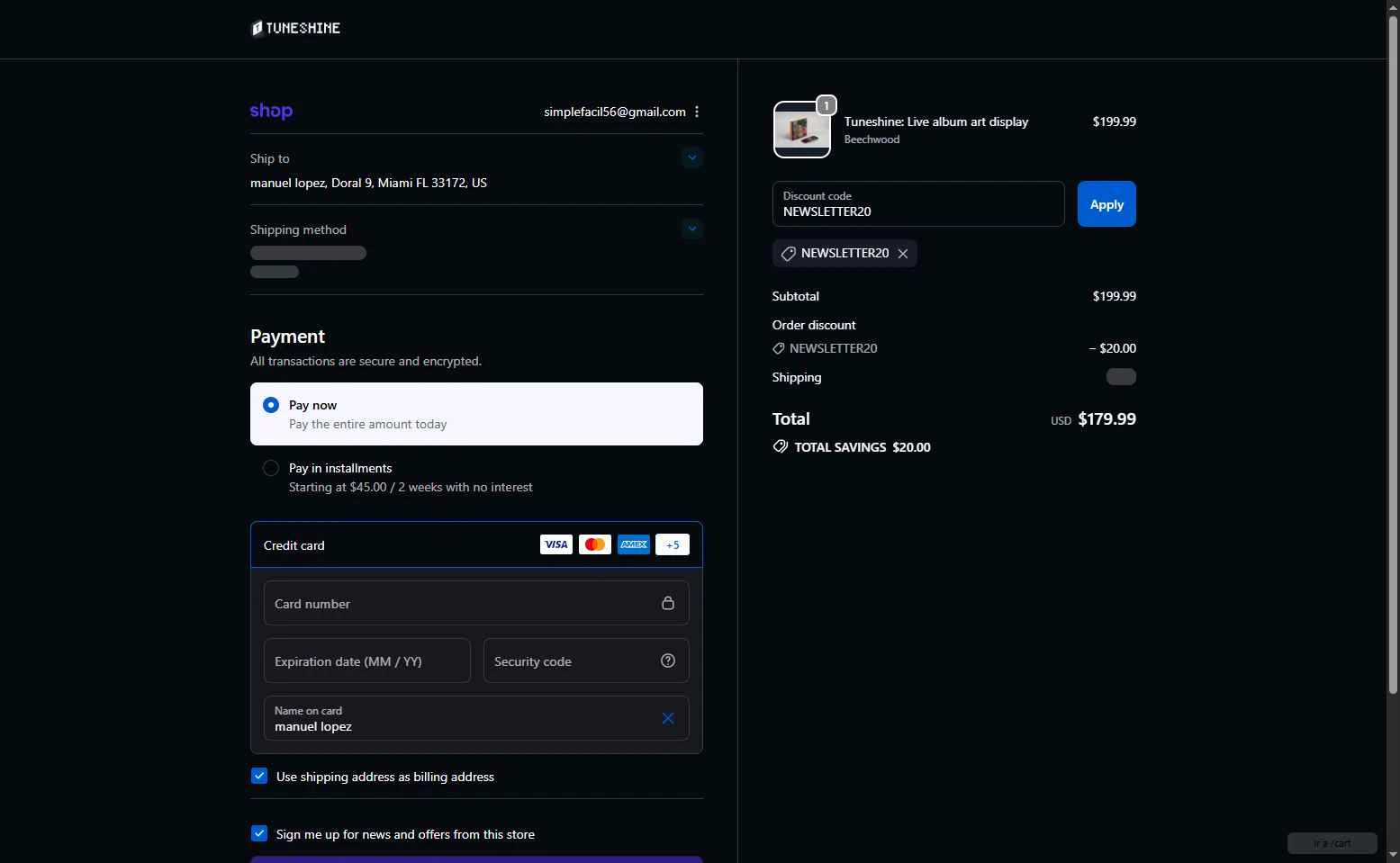Edit the Discount code field

tap(918, 204)
